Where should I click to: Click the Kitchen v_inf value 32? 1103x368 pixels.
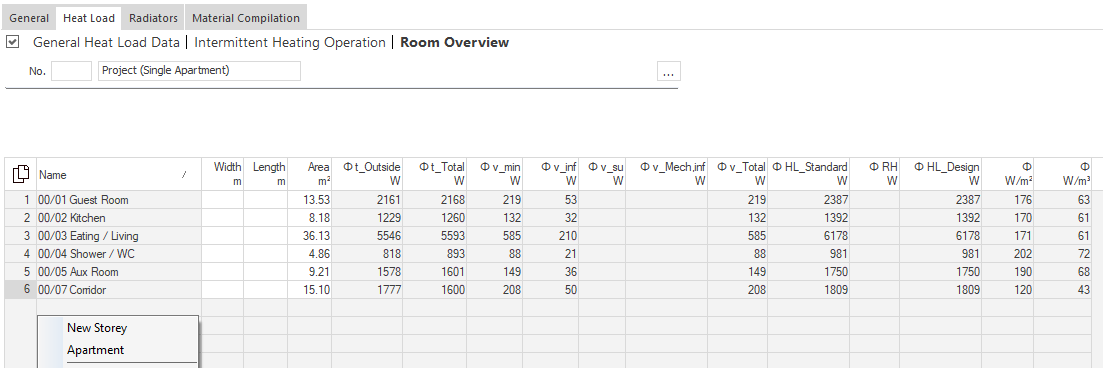(x=551, y=218)
